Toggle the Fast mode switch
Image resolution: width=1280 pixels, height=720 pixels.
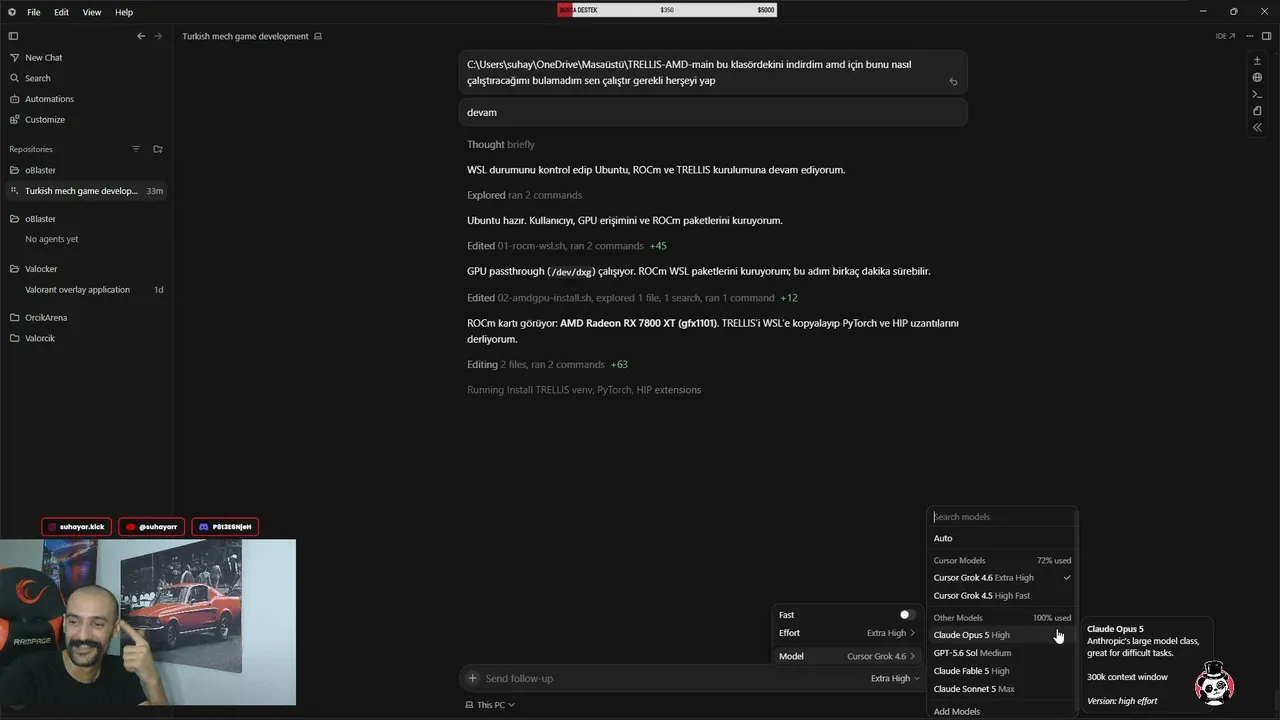pyautogui.click(x=907, y=615)
